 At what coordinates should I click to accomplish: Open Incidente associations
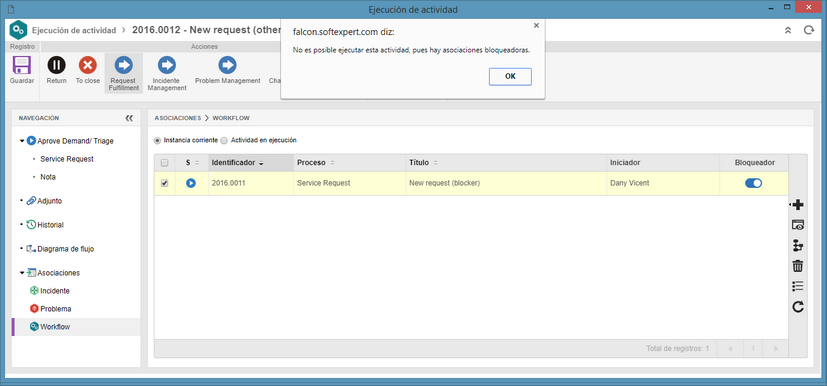[50, 291]
